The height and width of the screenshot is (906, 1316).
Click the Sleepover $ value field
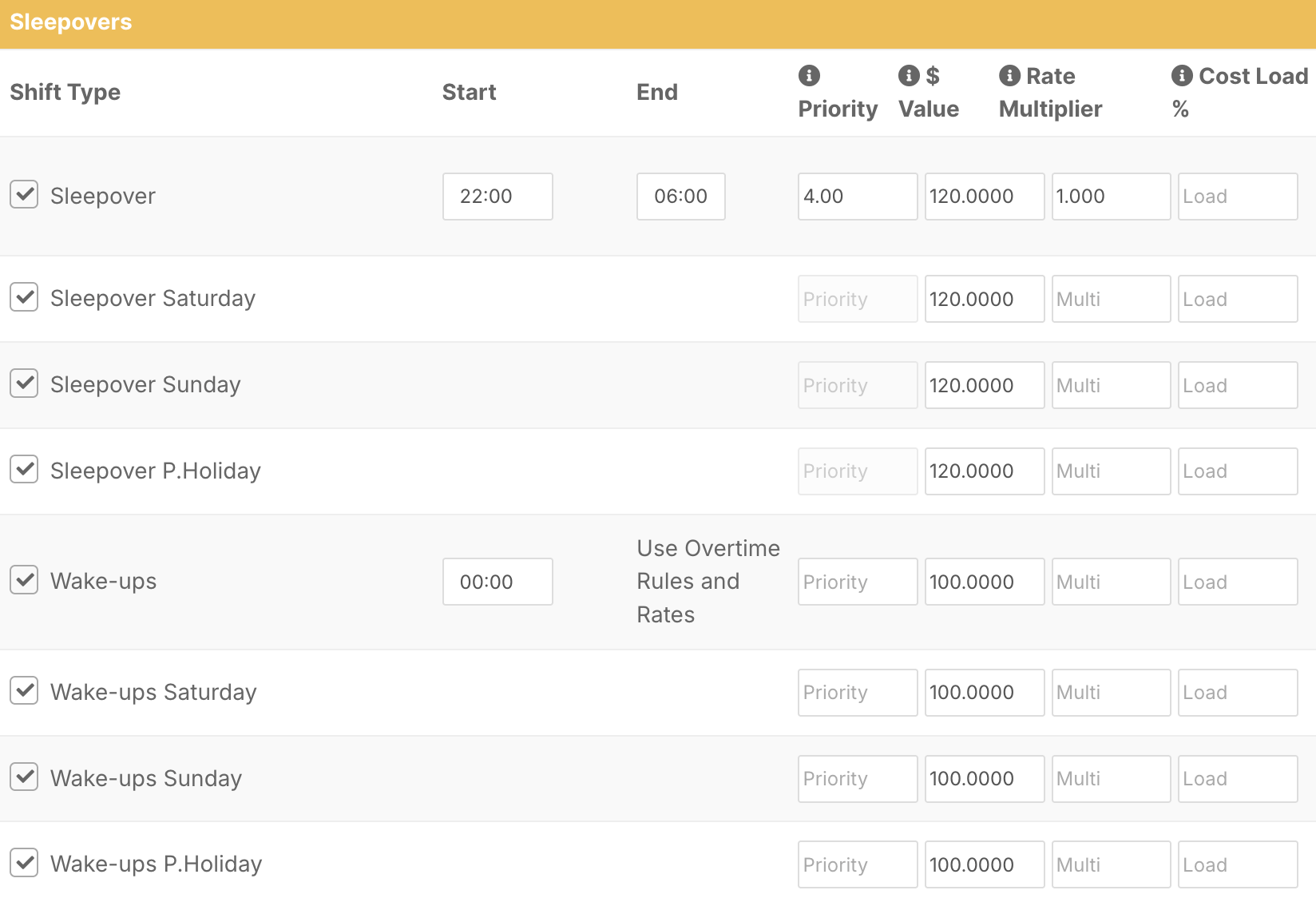[985, 197]
